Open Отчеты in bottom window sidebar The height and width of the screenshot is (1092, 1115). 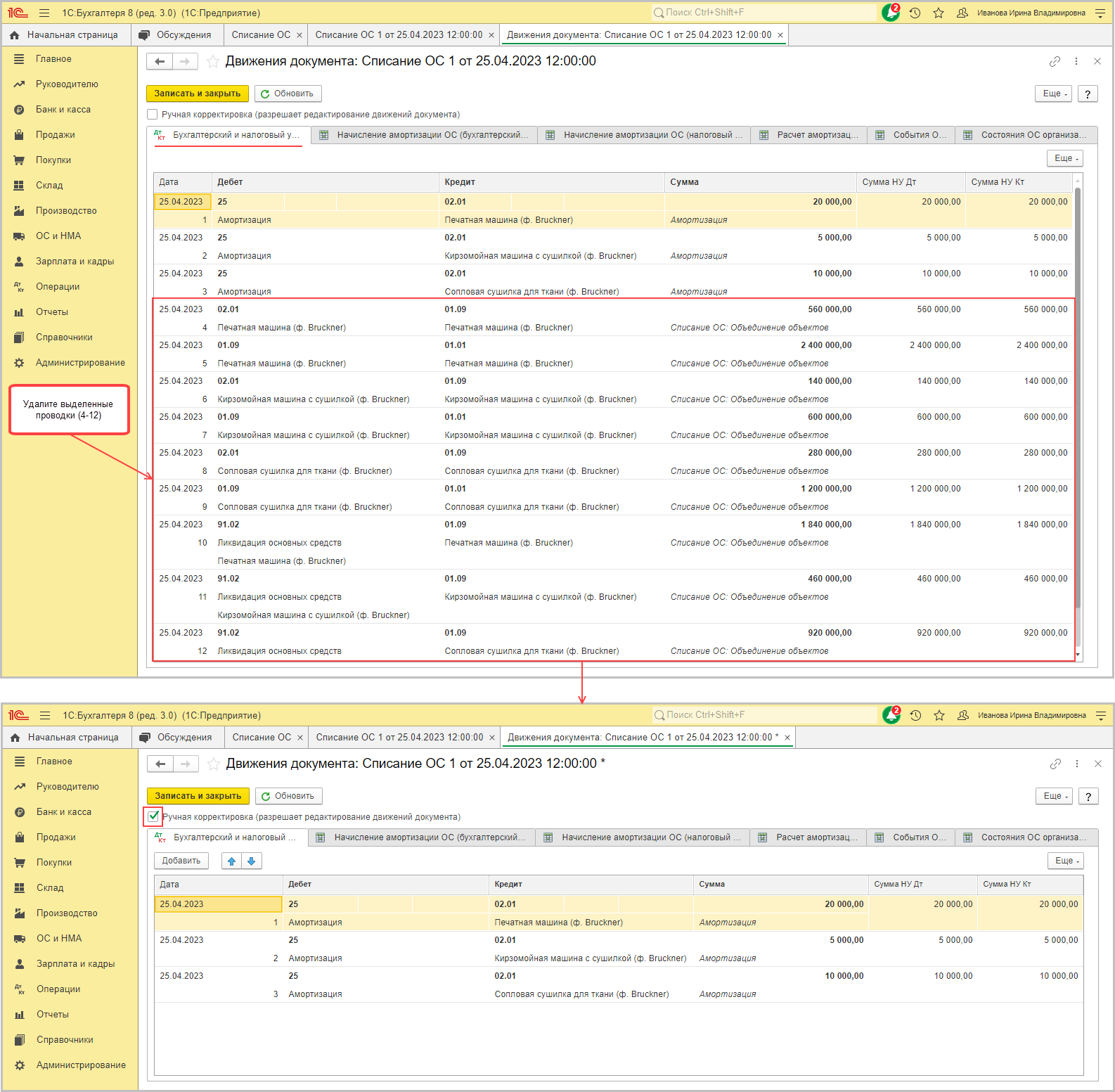pos(53,1015)
